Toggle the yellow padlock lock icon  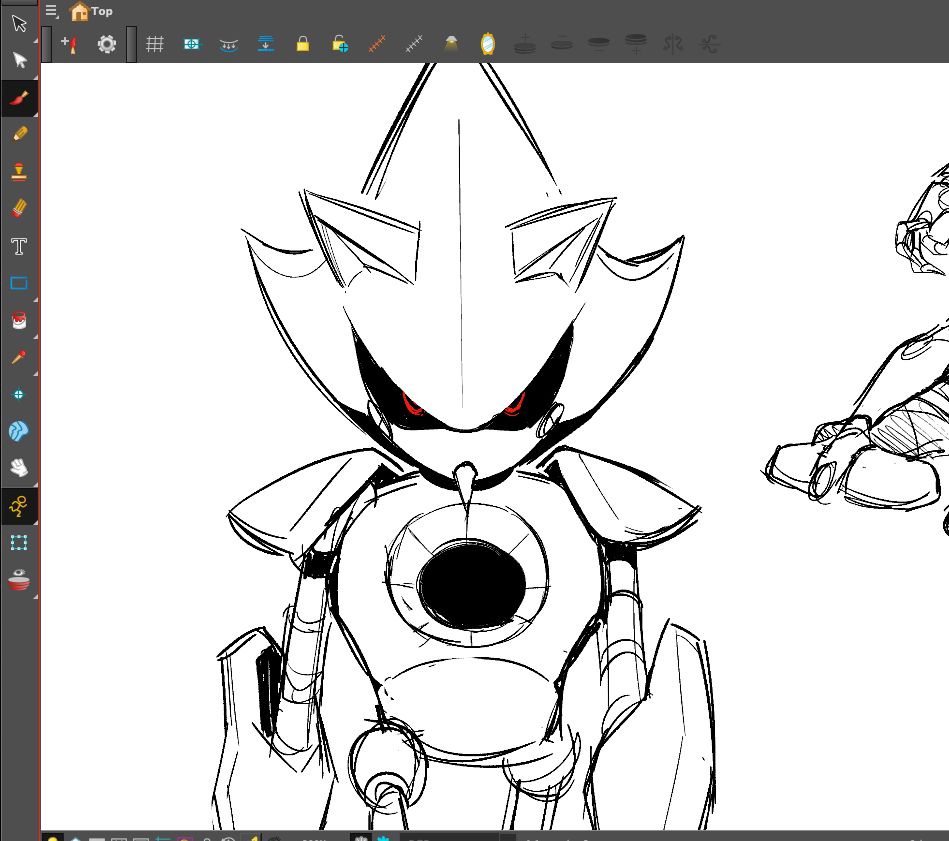303,44
